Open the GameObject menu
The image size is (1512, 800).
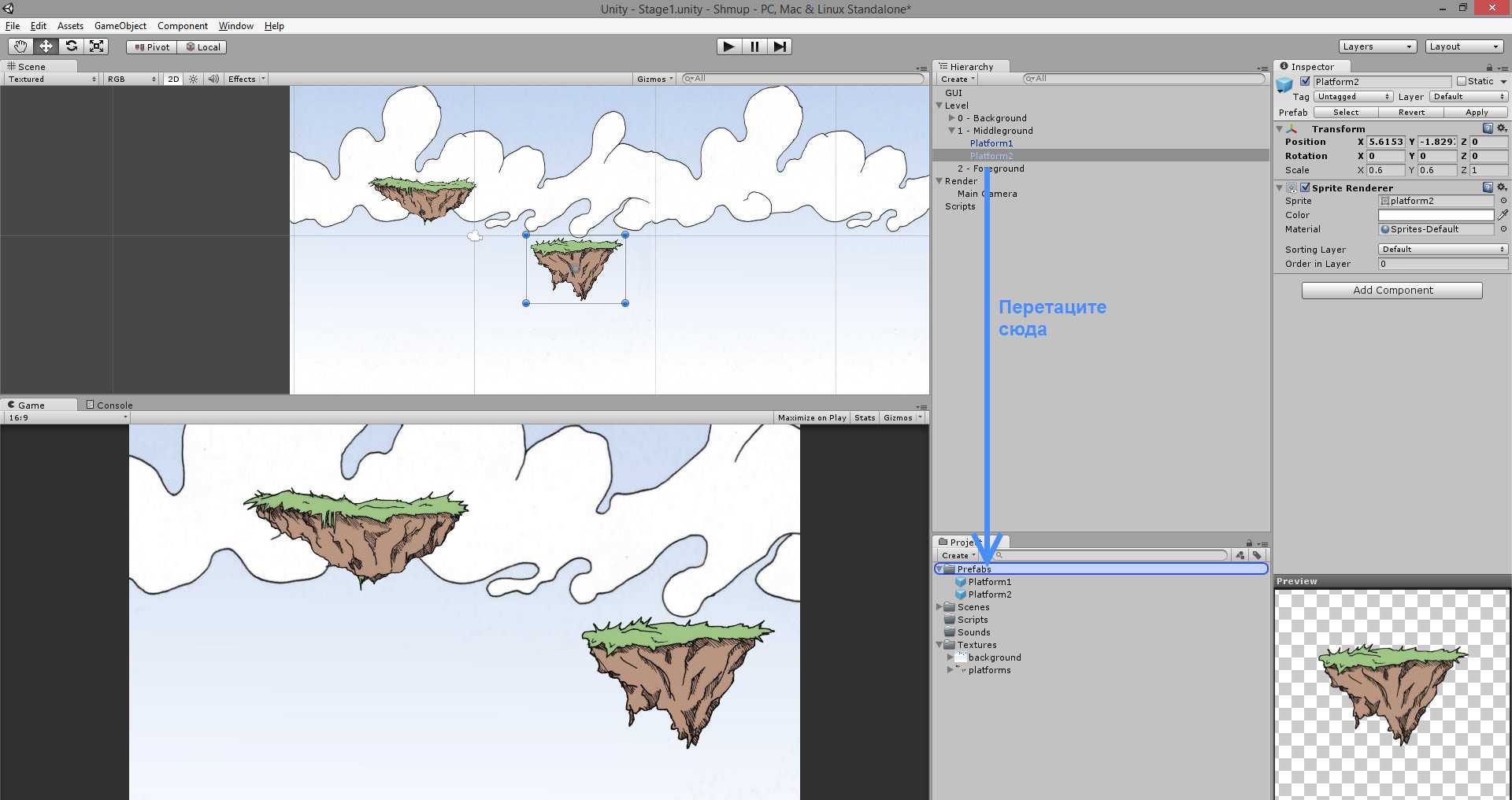tap(120, 26)
